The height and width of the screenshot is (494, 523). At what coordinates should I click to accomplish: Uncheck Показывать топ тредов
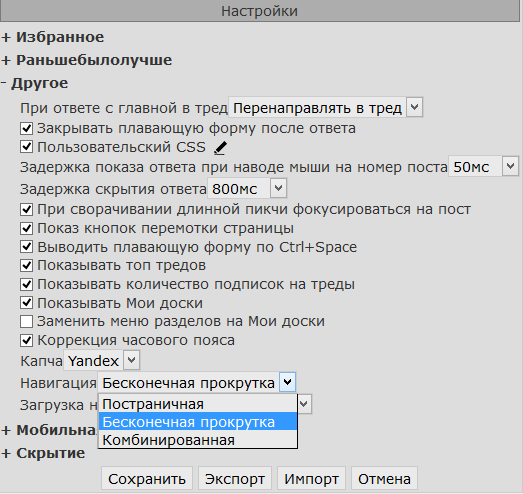coord(26,266)
